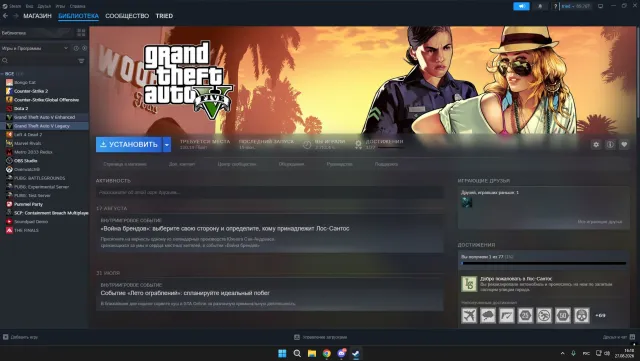Click the Steam icon in taskbar
Screen dimensions: 640x361
(x=356, y=353)
